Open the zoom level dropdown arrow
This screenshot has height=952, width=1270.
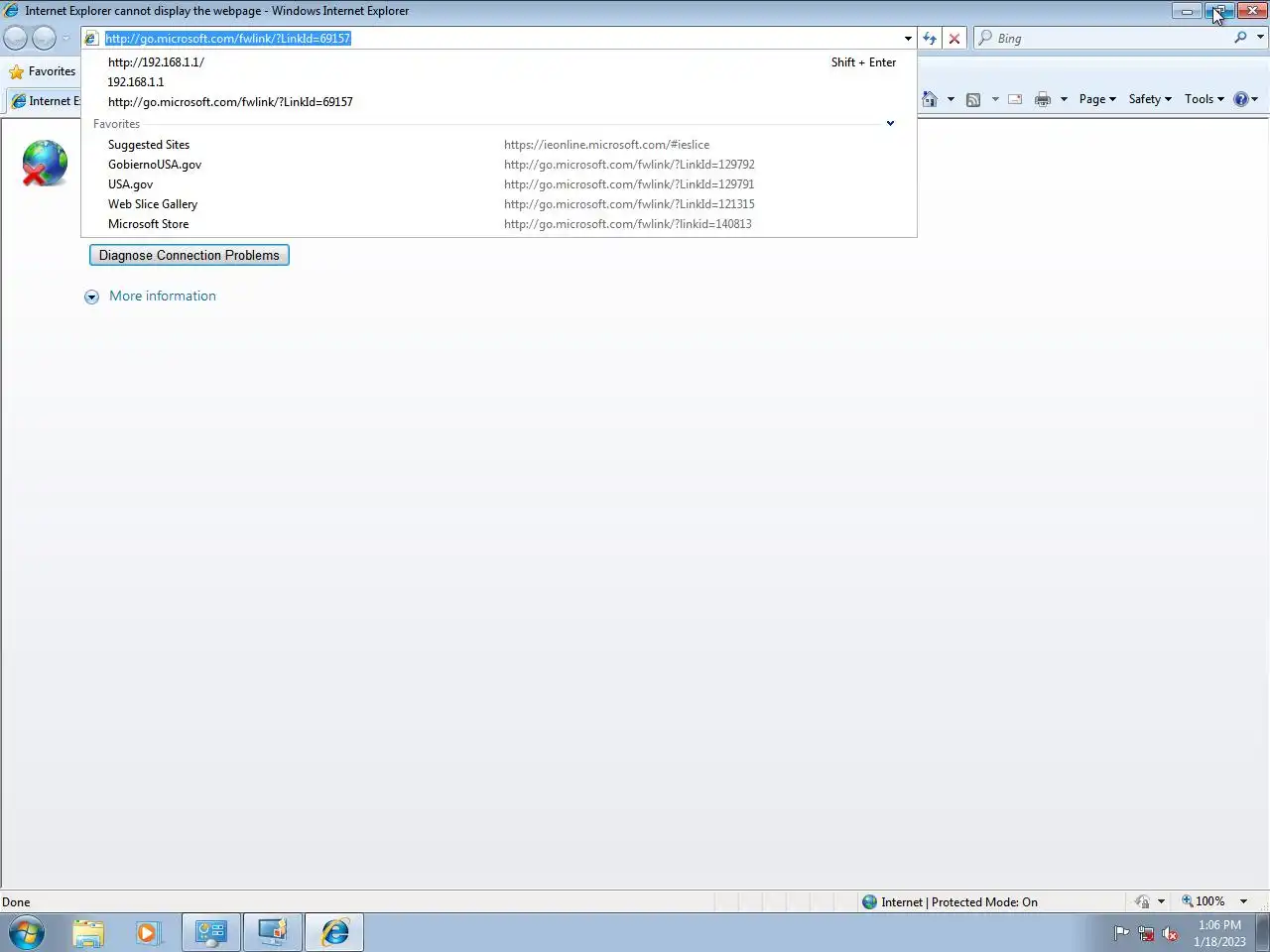click(x=1243, y=901)
